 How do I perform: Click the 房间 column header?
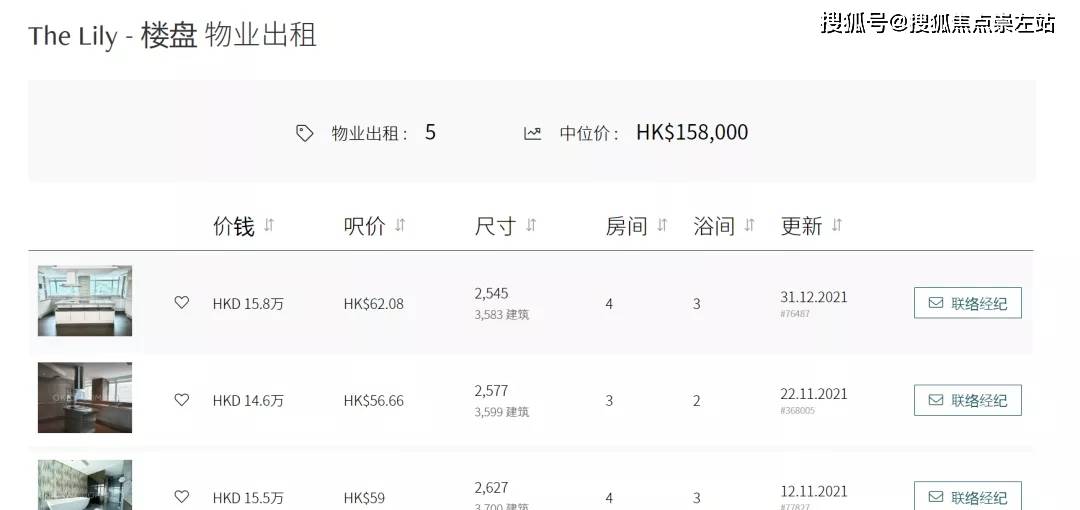click(627, 226)
